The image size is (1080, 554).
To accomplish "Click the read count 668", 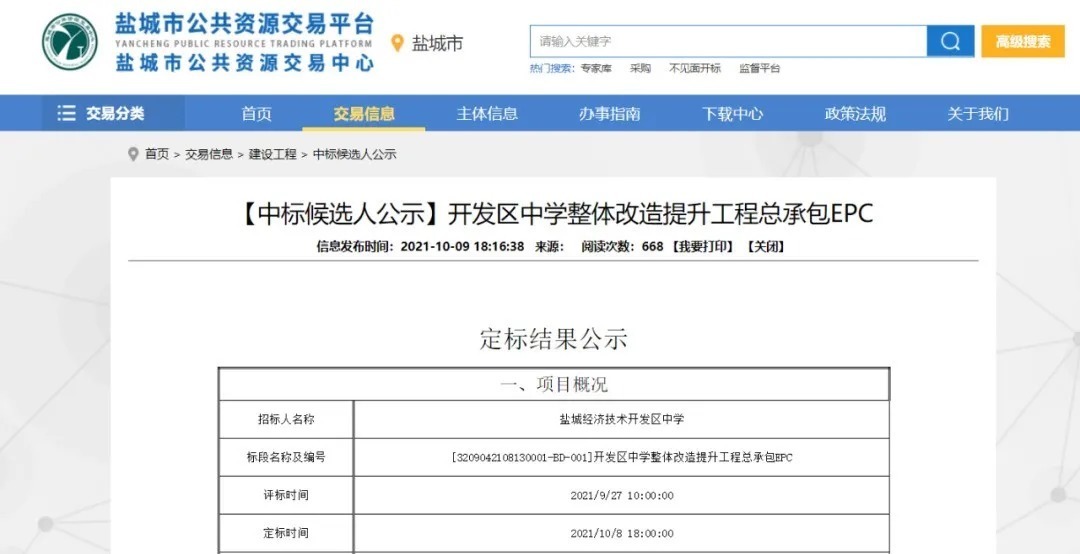I will pos(652,247).
